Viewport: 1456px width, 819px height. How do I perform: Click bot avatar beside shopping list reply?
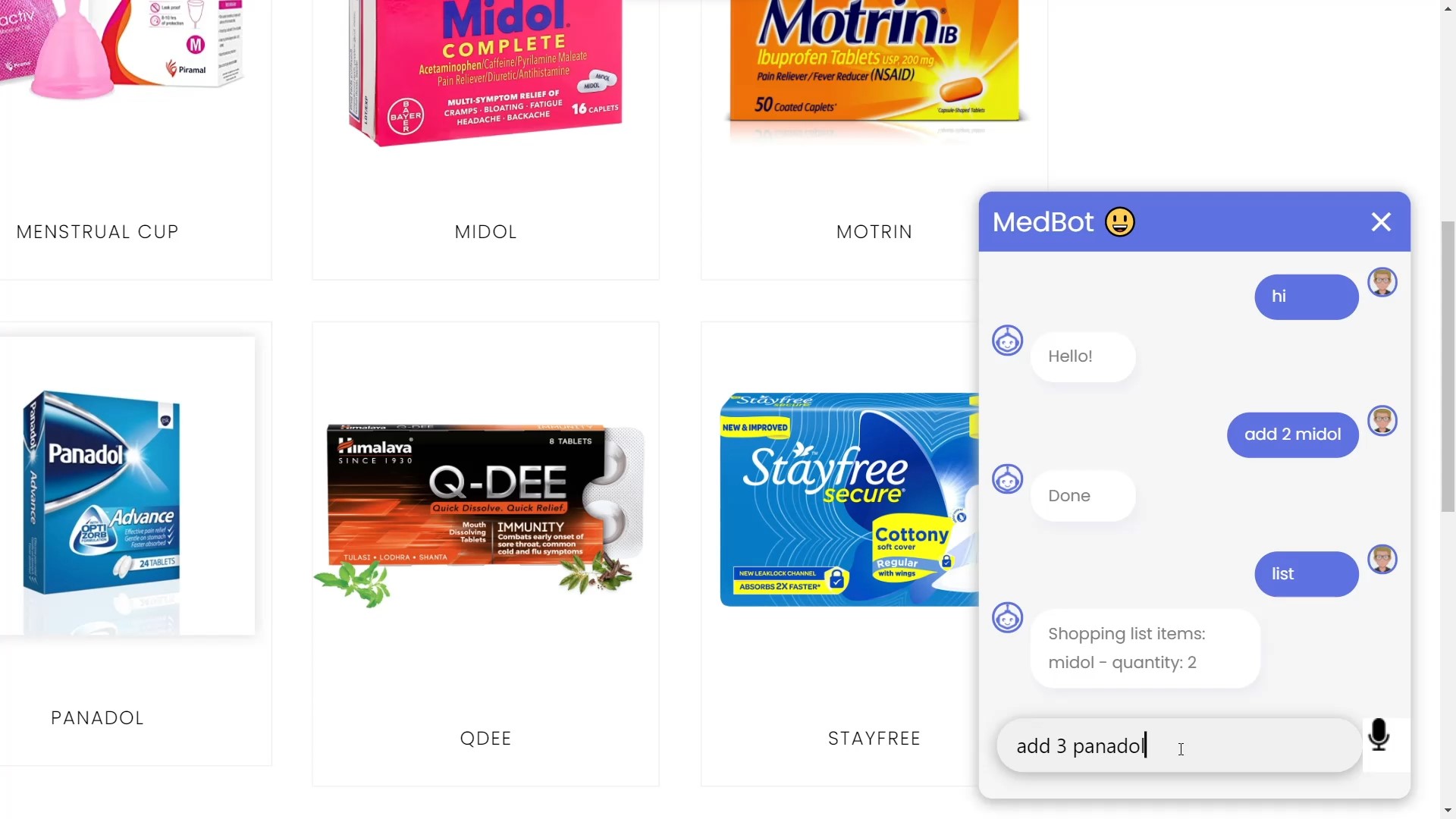click(1008, 617)
